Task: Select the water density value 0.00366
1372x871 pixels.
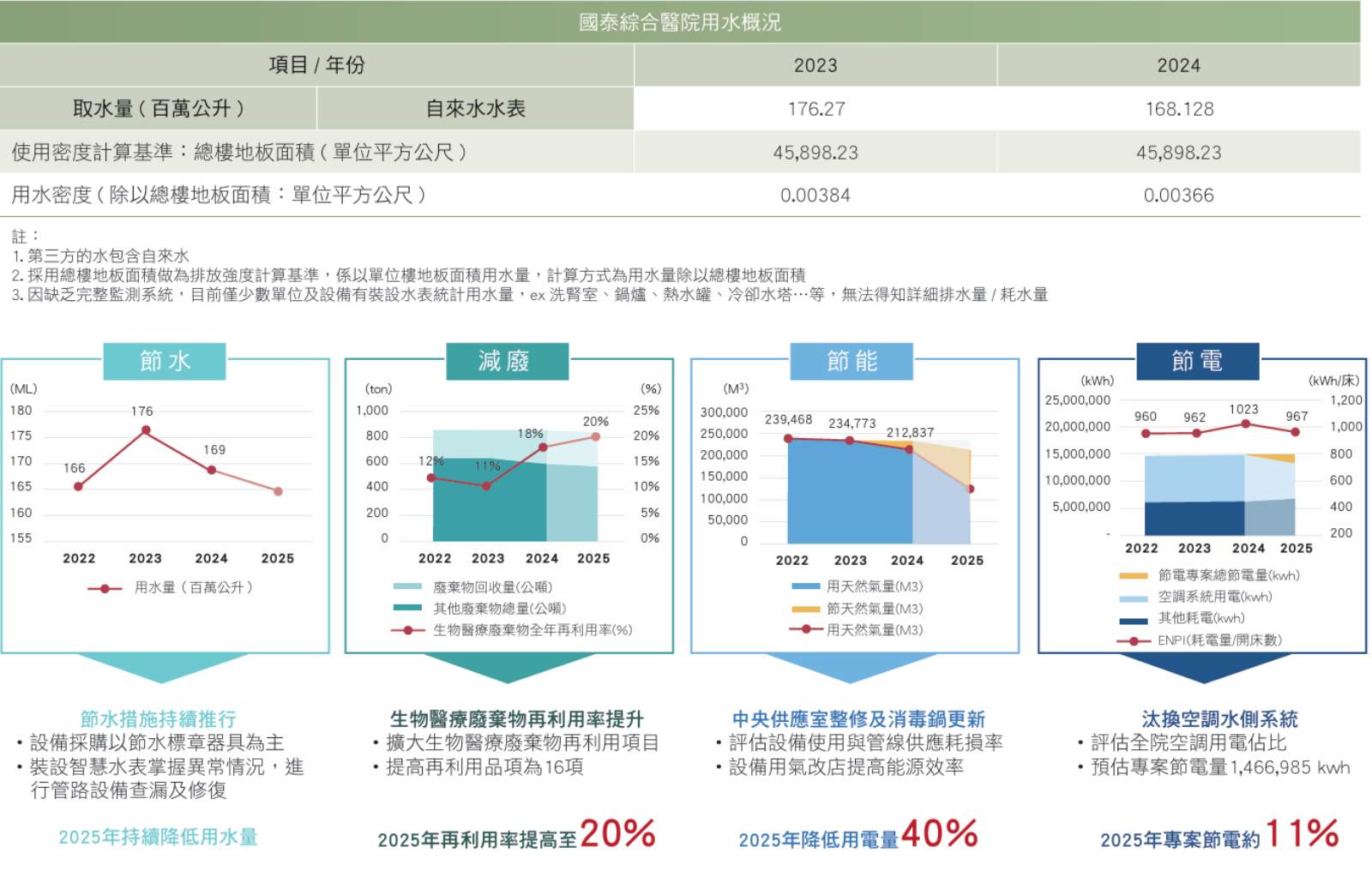Action: tap(1179, 195)
